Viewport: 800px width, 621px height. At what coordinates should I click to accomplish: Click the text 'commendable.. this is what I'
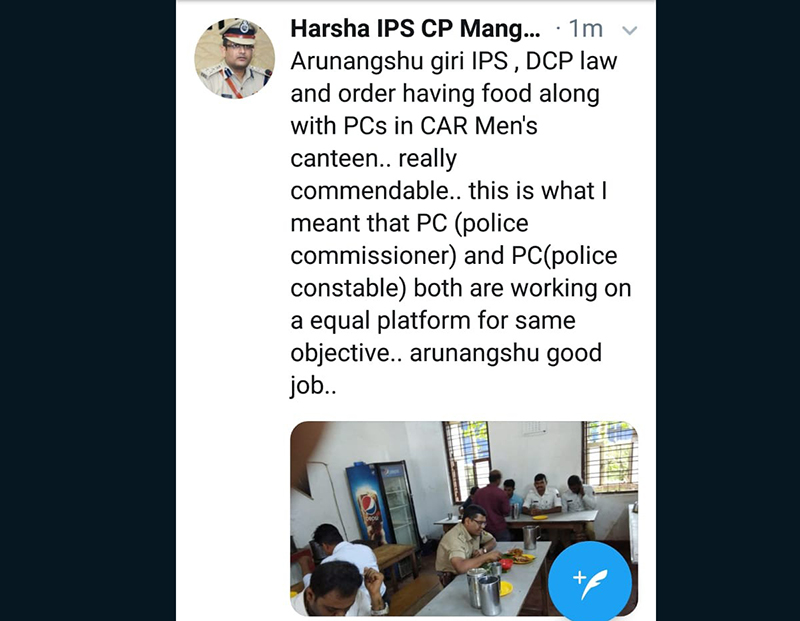[443, 190]
